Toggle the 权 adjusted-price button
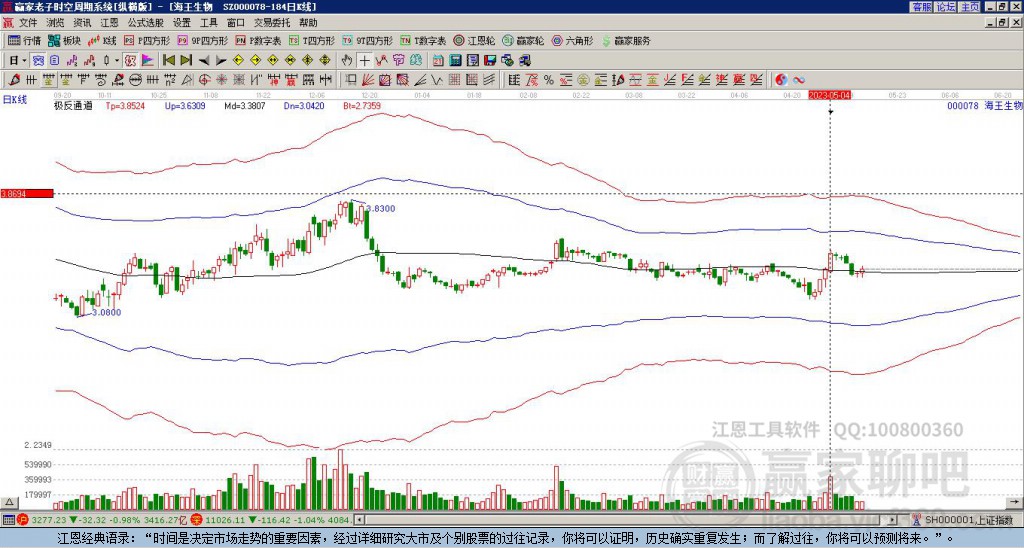 tap(130, 61)
